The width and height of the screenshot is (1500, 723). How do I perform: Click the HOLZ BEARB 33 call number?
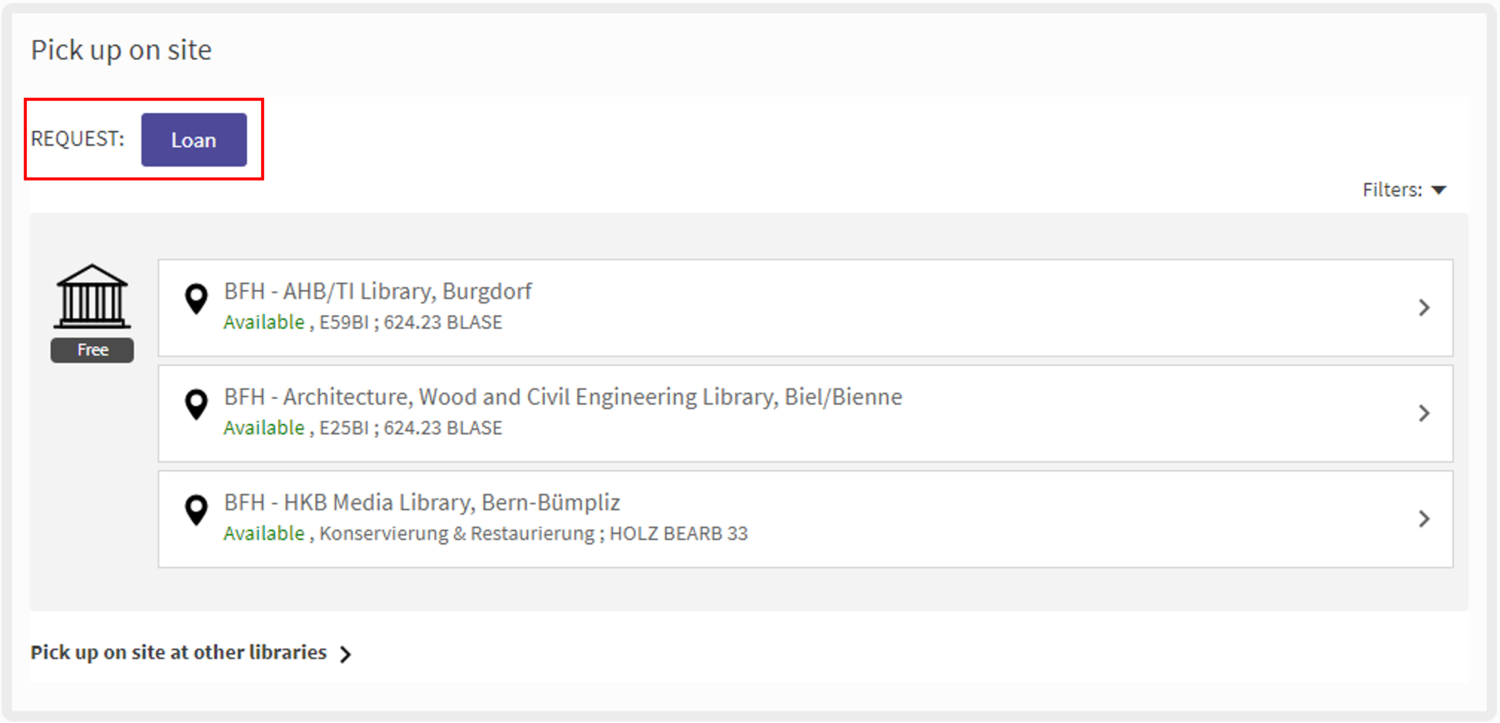678,534
